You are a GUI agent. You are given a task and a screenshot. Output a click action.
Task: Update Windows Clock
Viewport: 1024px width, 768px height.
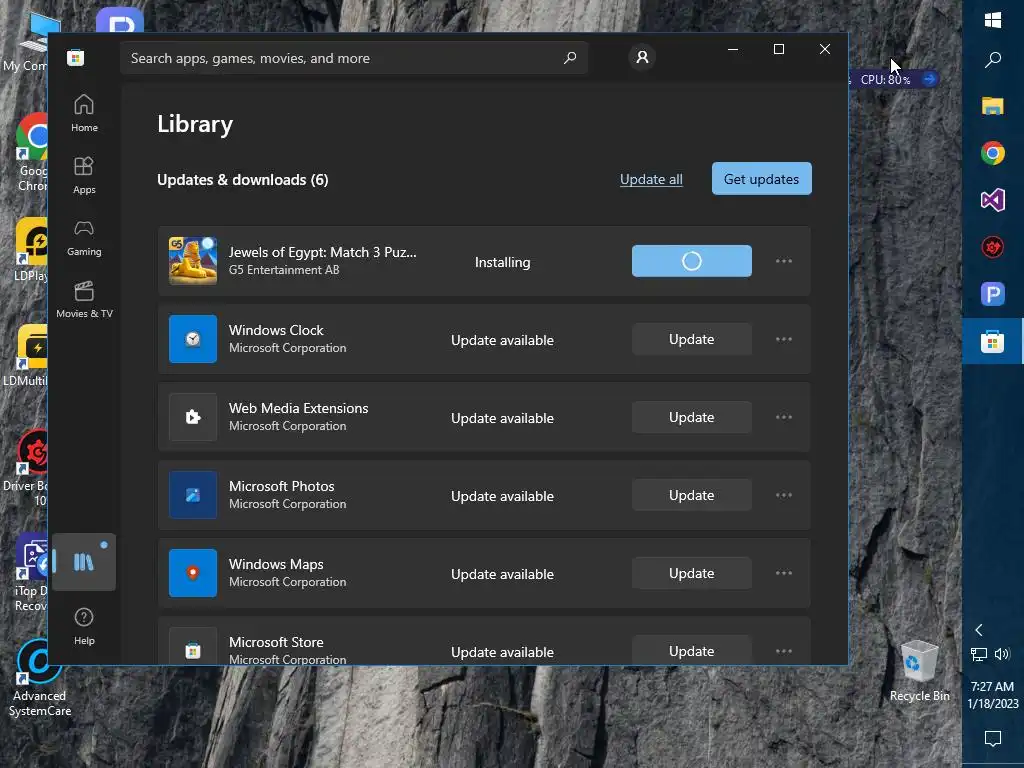tap(692, 339)
